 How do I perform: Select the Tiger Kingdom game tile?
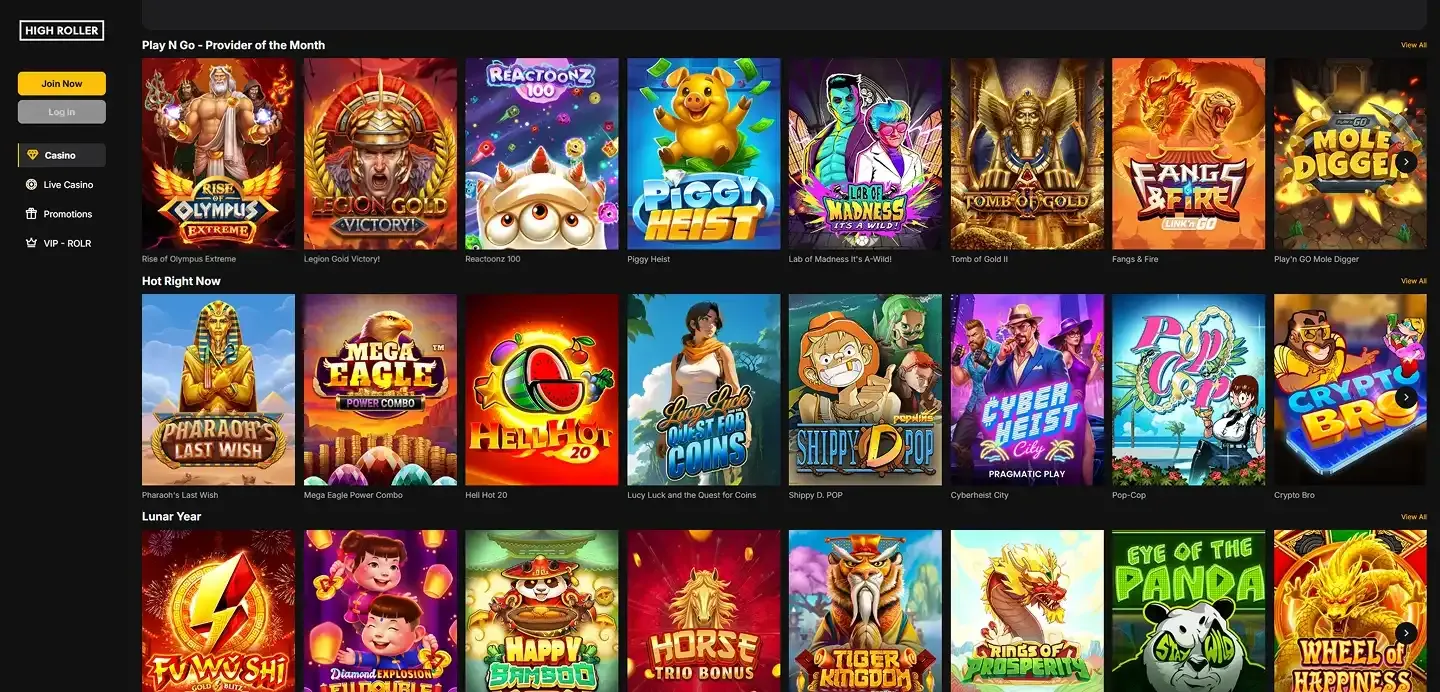pyautogui.click(x=865, y=611)
